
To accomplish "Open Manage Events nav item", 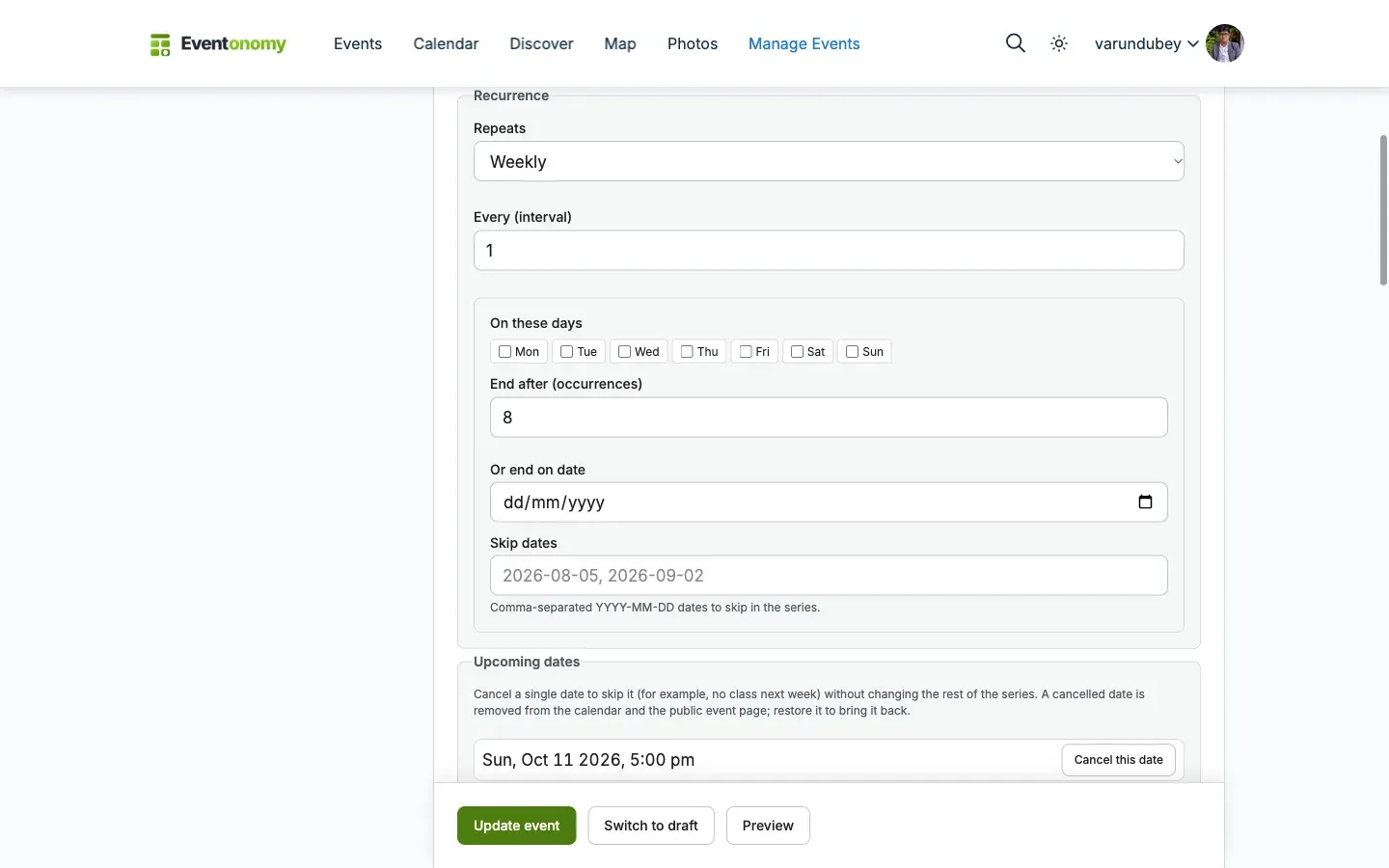I will click(x=804, y=43).
